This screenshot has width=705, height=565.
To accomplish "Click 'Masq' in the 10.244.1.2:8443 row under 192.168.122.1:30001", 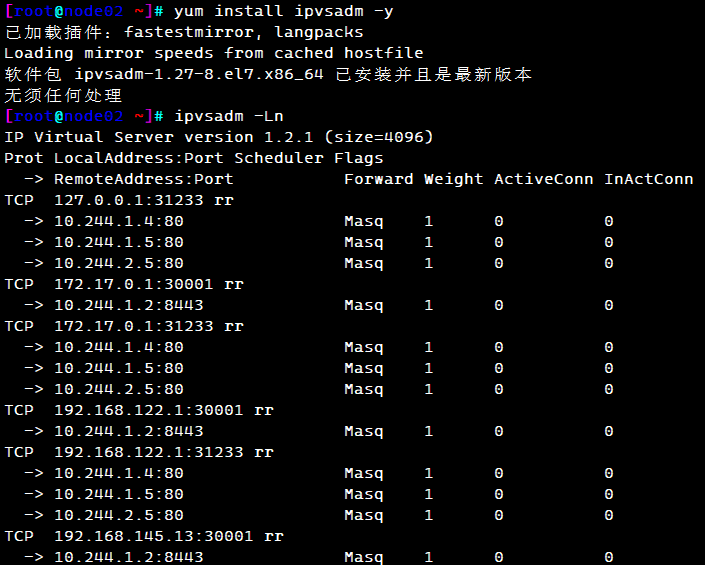I will click(364, 432).
